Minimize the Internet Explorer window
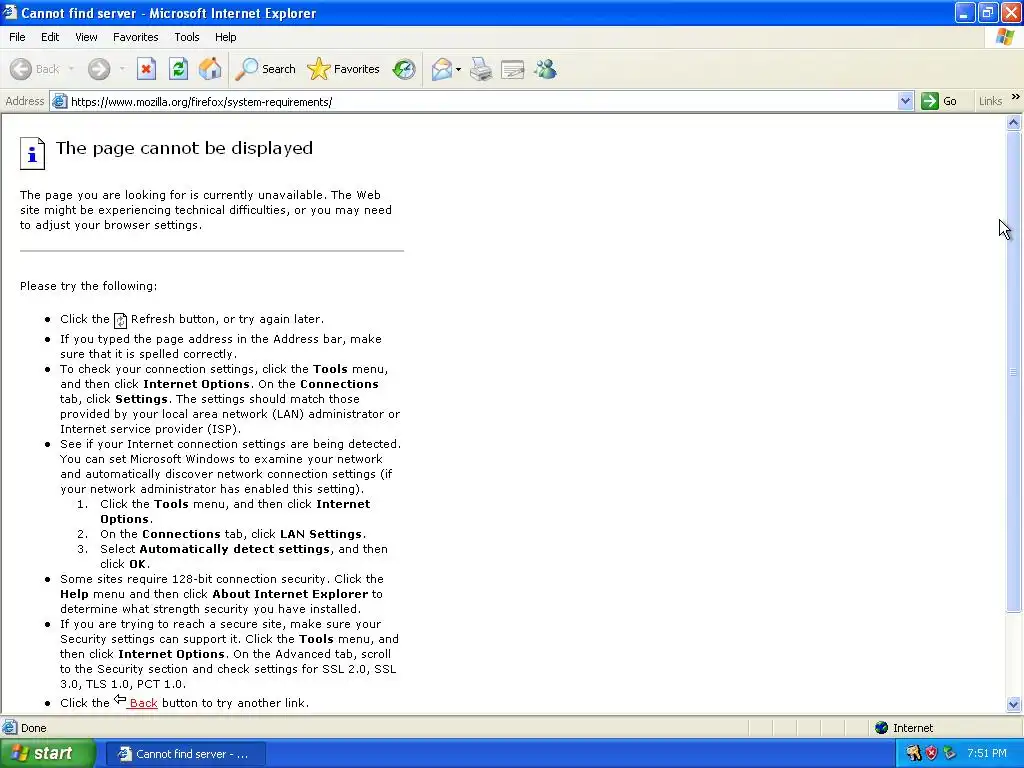The image size is (1024, 768). (965, 12)
